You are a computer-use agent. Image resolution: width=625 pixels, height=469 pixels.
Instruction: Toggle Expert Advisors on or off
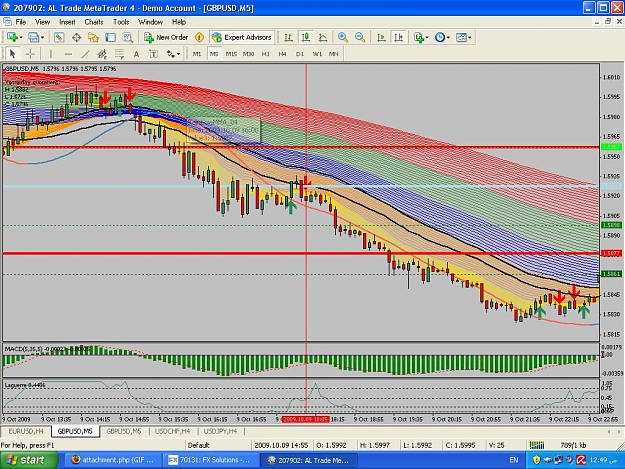tap(242, 37)
